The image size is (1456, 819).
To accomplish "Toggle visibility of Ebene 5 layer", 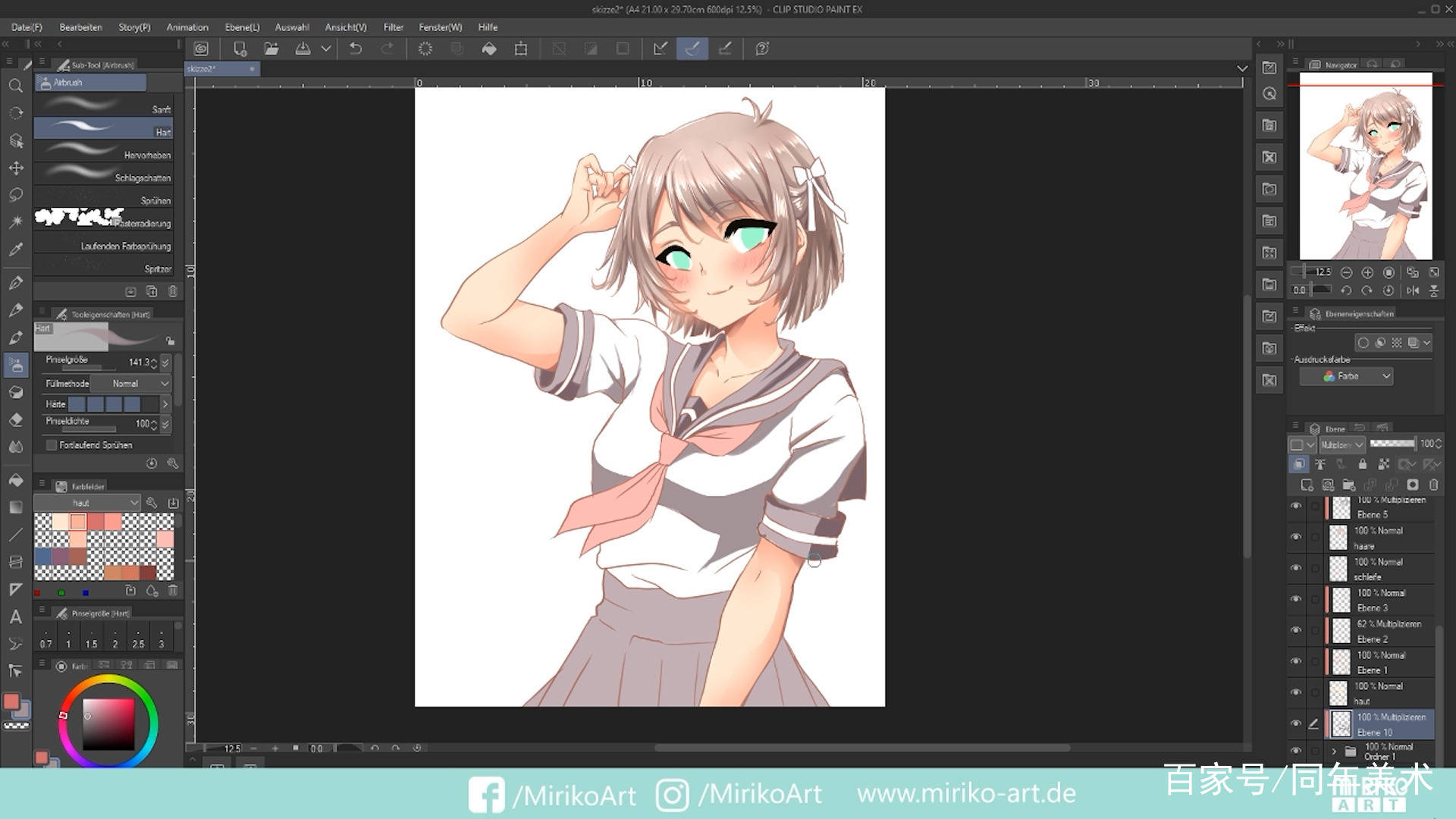I will point(1296,506).
